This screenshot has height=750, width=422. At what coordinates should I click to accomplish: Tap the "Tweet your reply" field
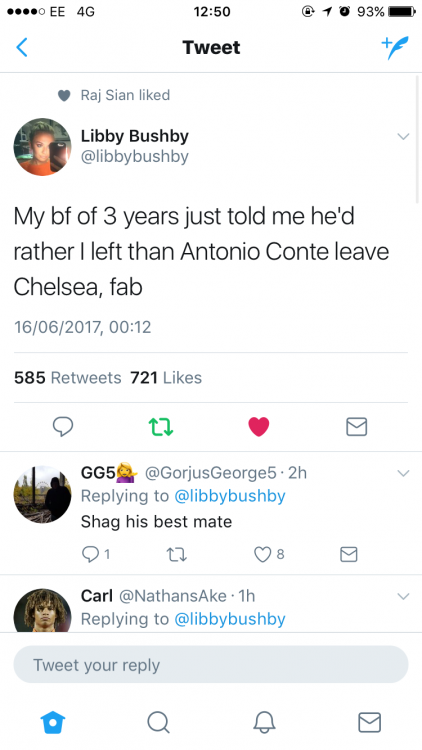(x=211, y=664)
